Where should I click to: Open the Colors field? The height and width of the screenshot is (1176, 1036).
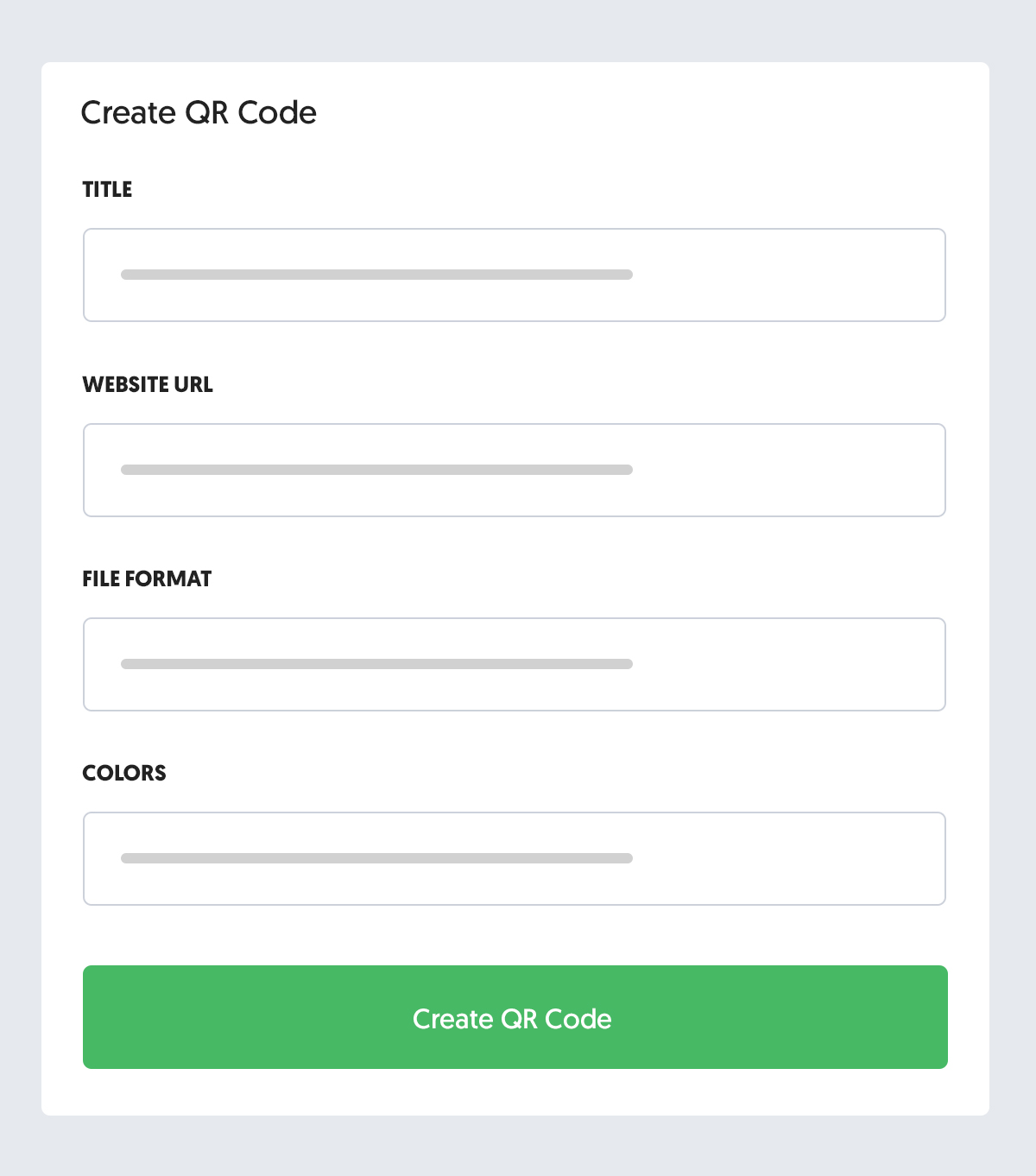tap(515, 858)
